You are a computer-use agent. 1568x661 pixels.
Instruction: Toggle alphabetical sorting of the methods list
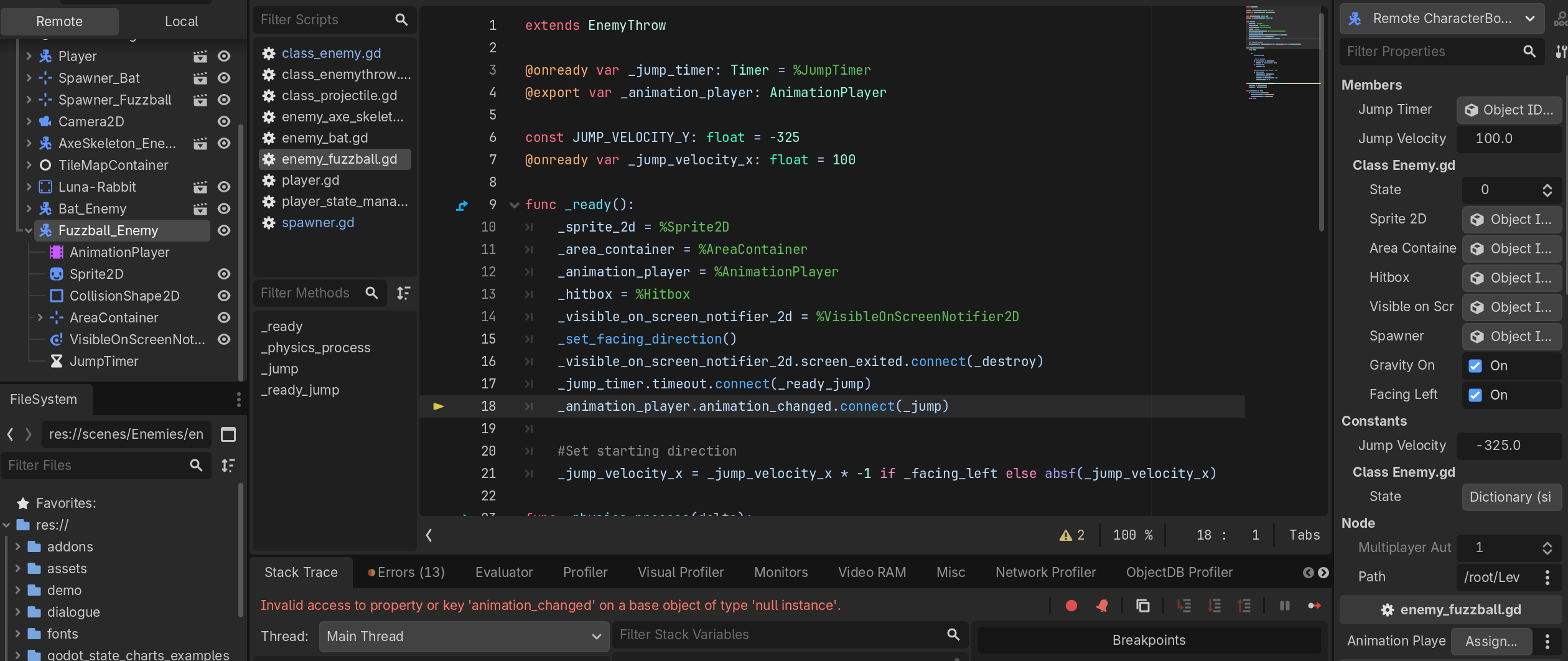pyautogui.click(x=404, y=293)
